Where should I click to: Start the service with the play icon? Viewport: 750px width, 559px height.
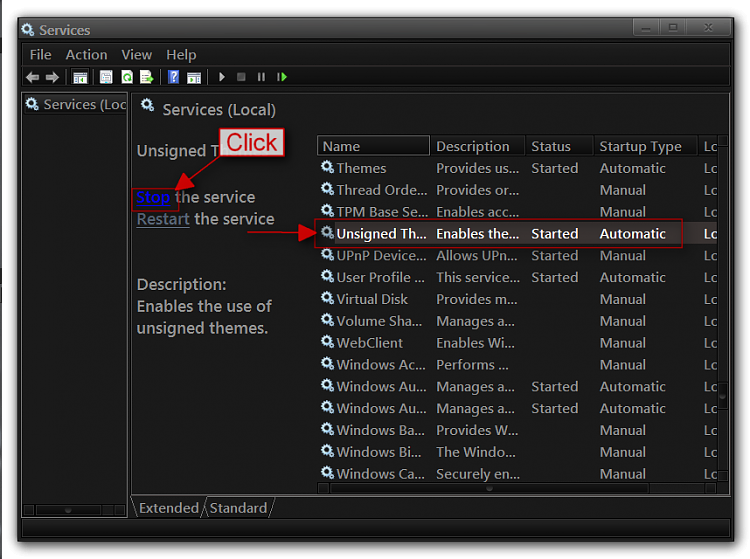coord(221,77)
